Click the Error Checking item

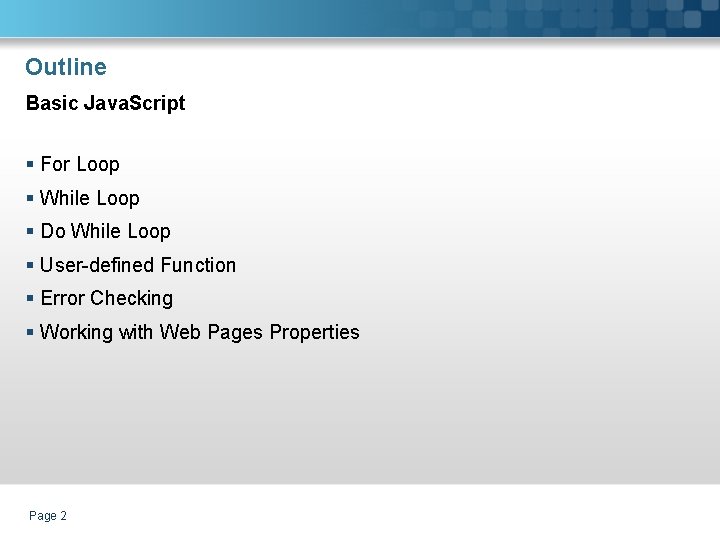[106, 298]
